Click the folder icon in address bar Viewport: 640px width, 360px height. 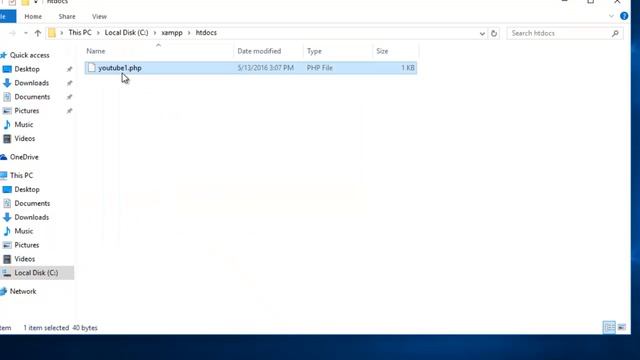click(52, 33)
